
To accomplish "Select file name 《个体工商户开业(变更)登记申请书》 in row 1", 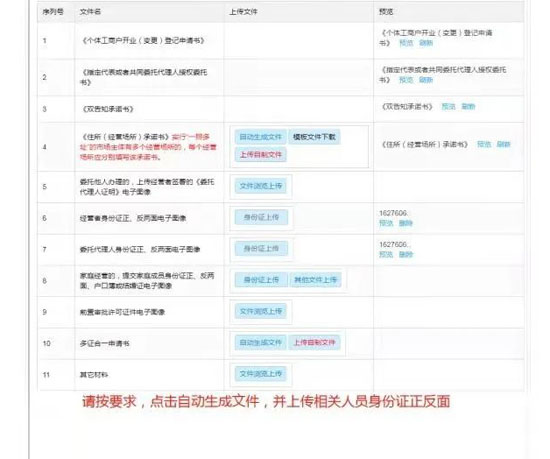I will point(143,41).
